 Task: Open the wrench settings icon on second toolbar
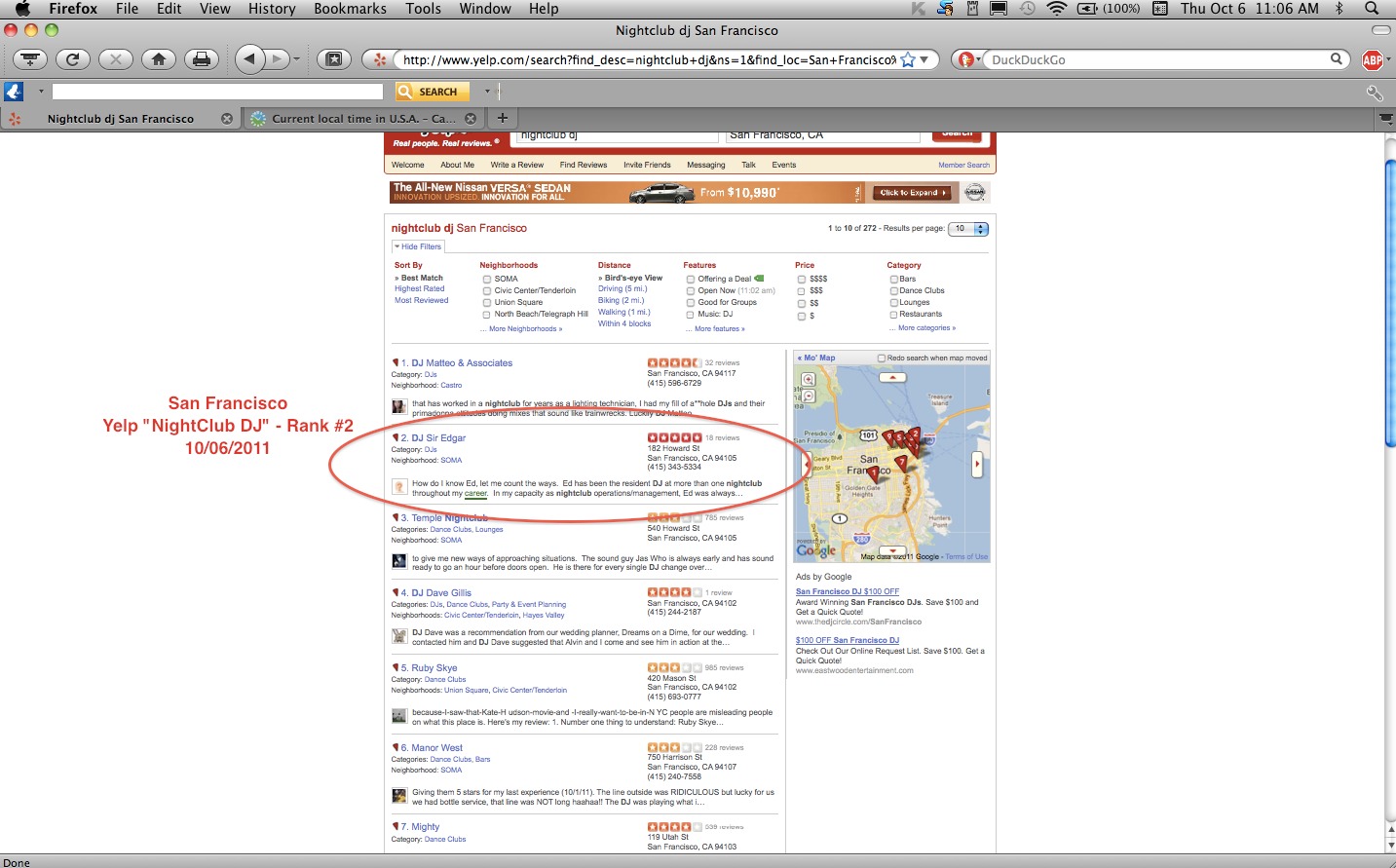pos(1375,93)
